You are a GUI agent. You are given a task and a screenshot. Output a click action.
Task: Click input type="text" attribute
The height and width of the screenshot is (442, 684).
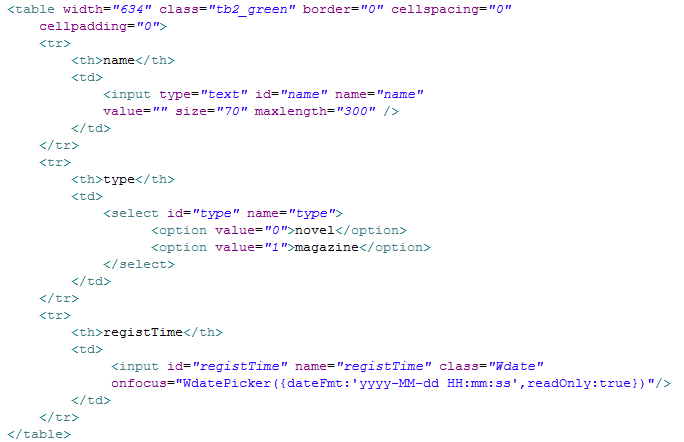[203, 94]
